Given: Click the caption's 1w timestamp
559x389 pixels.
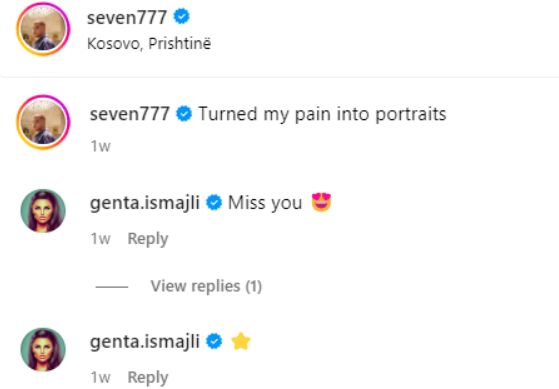Looking at the screenshot, I should (x=101, y=146).
